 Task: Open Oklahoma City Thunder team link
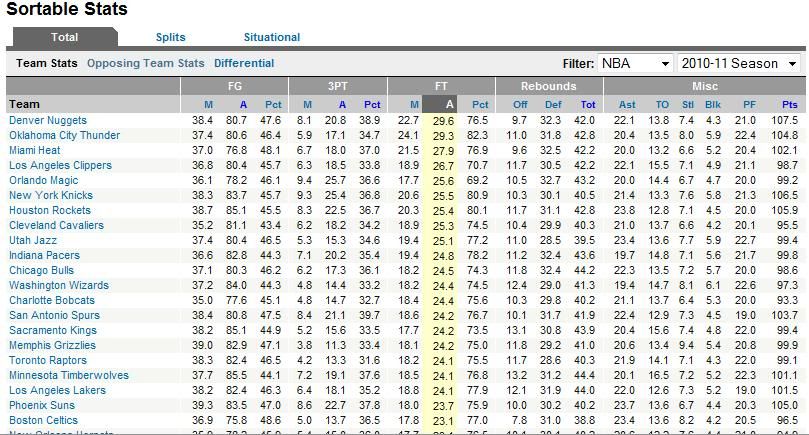[64, 135]
